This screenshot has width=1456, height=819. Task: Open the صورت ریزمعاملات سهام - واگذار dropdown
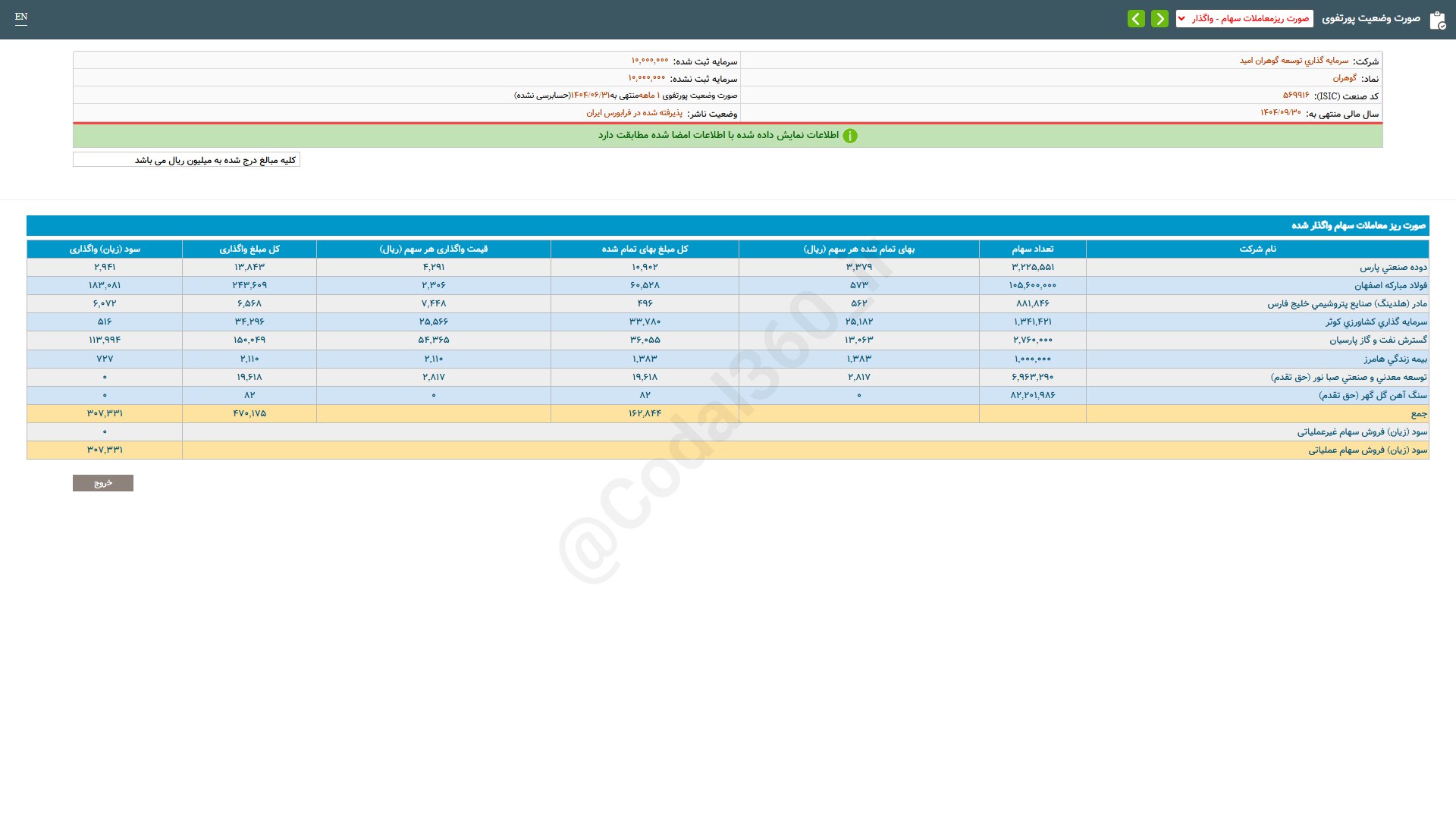[x=1244, y=19]
